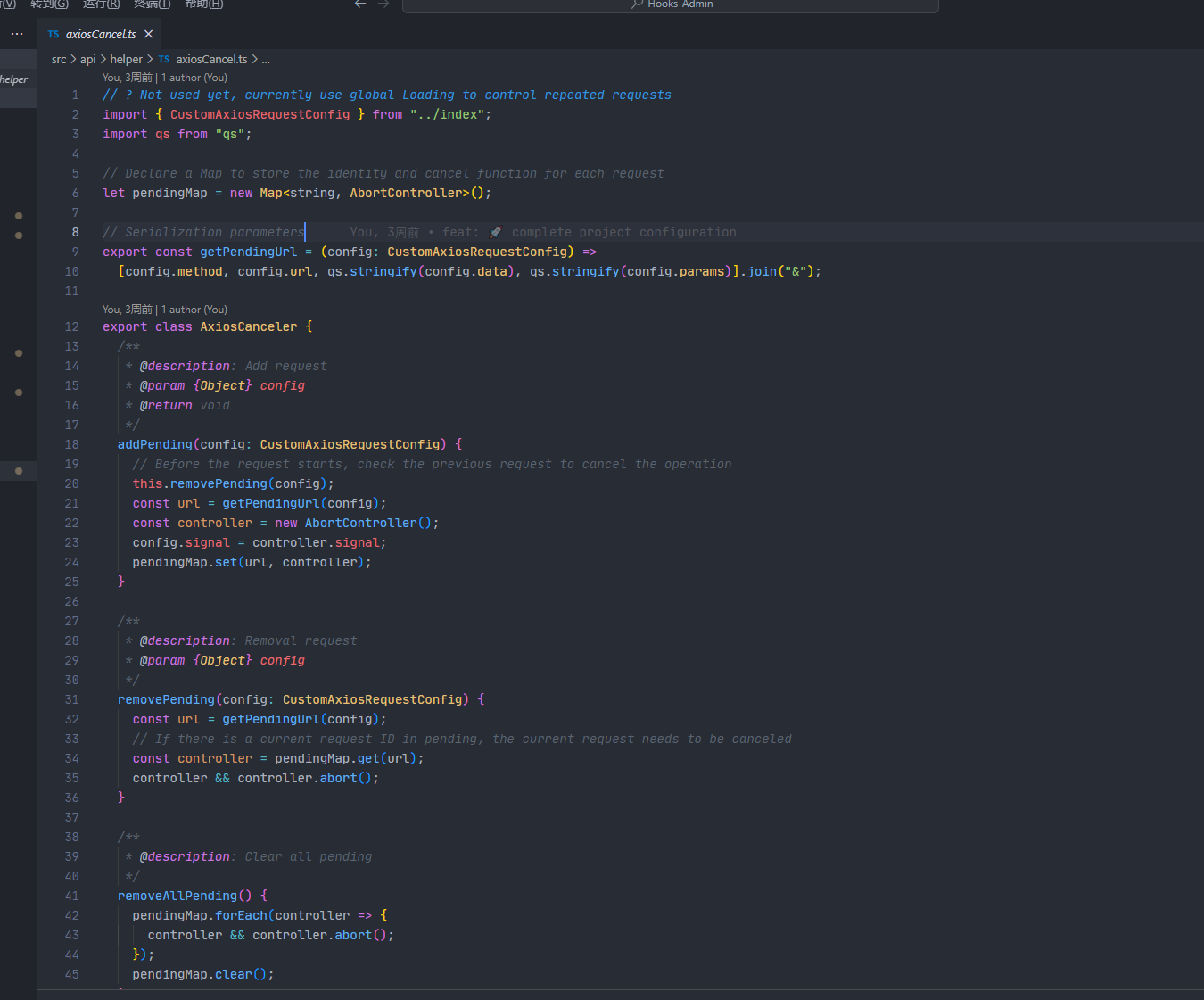This screenshot has height=1000, width=1204.
Task: Click the forward navigation arrow
Action: tap(383, 4)
